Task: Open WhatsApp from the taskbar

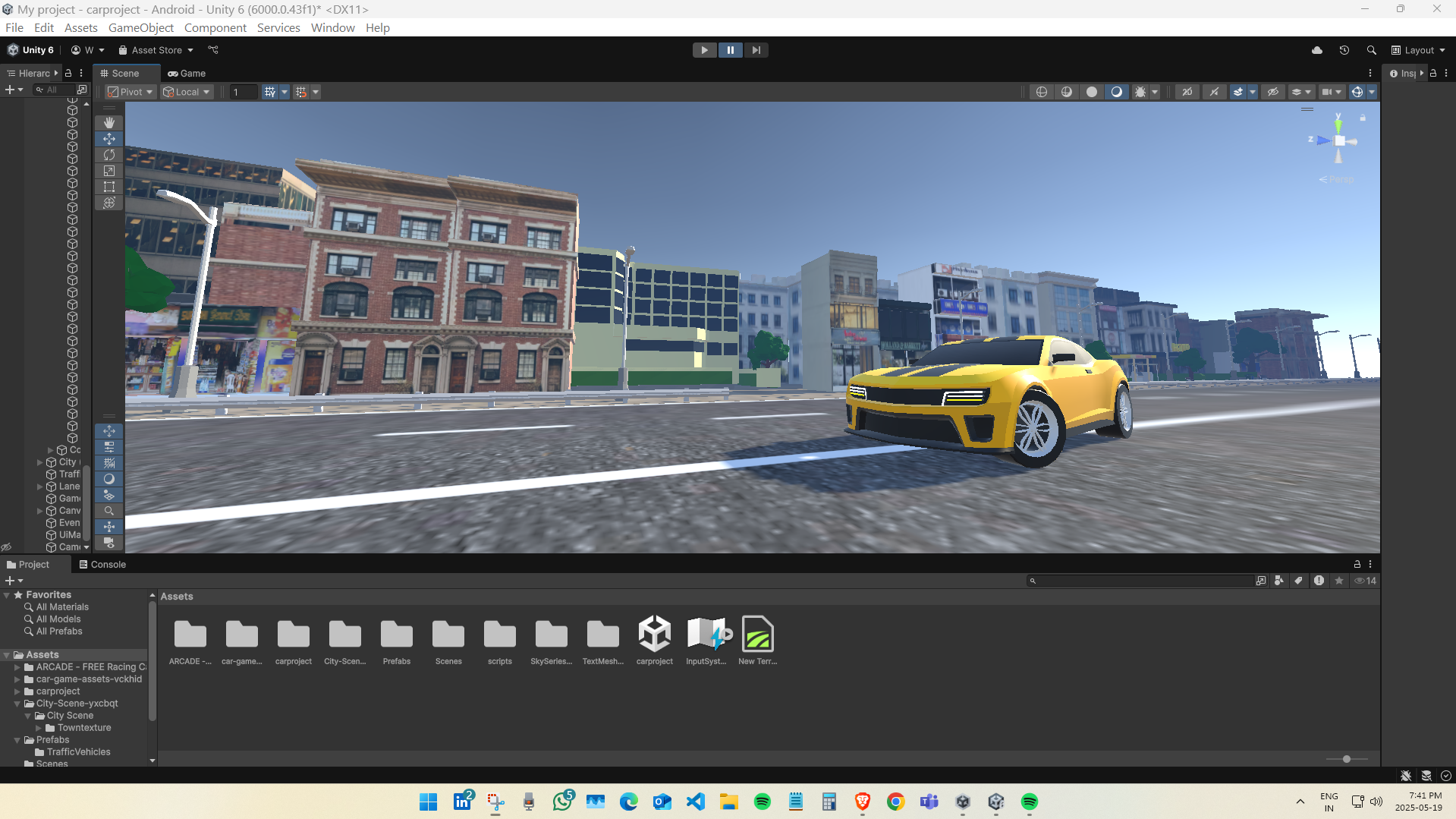Action: point(562,802)
